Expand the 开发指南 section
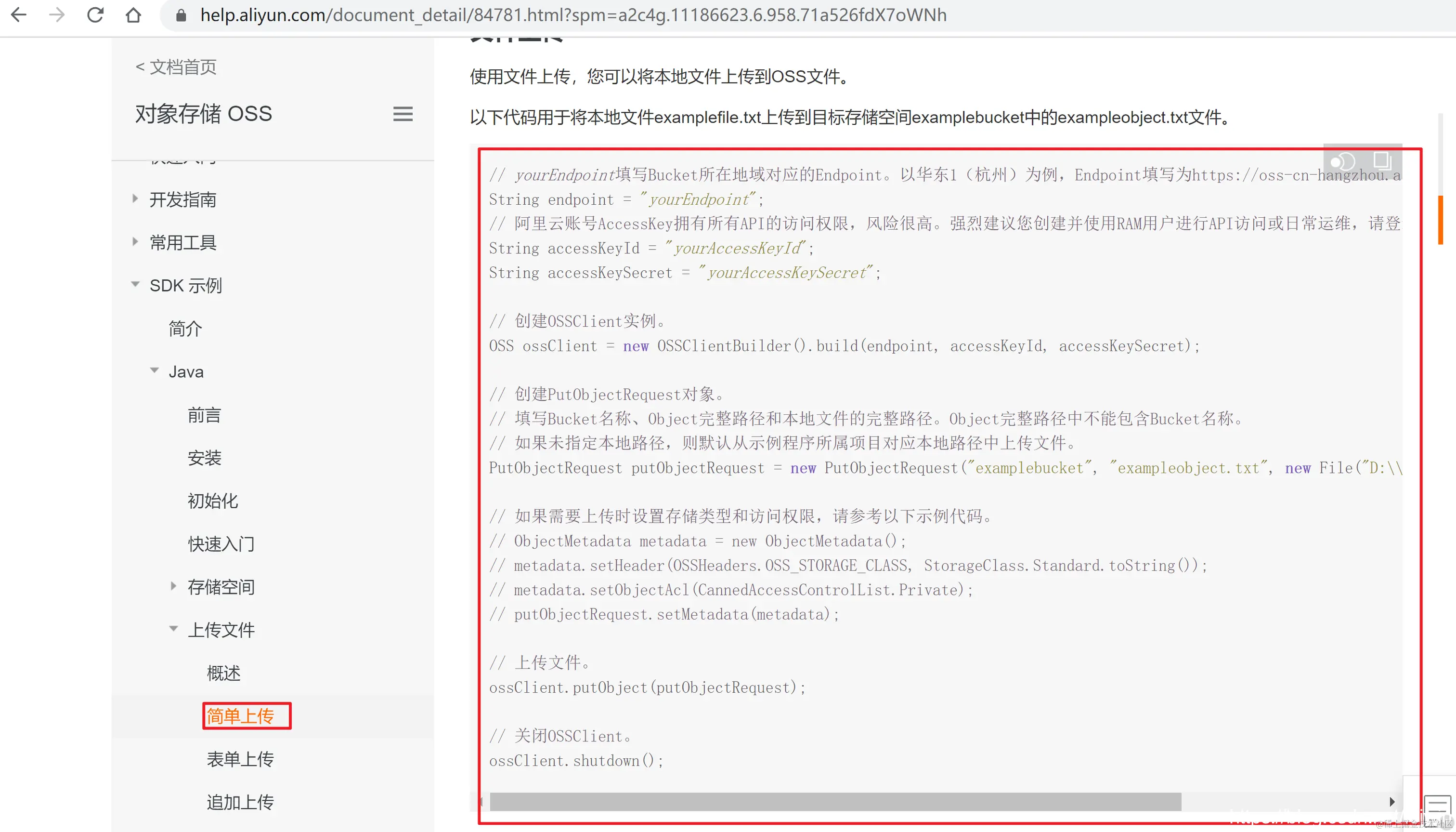The image size is (1456, 832). [x=135, y=199]
